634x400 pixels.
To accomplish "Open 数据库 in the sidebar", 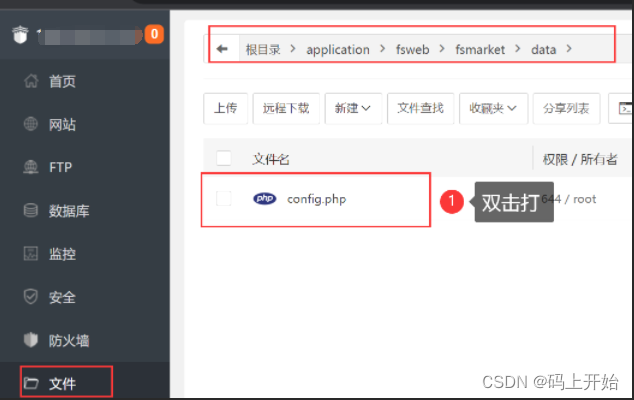I will [x=69, y=211].
